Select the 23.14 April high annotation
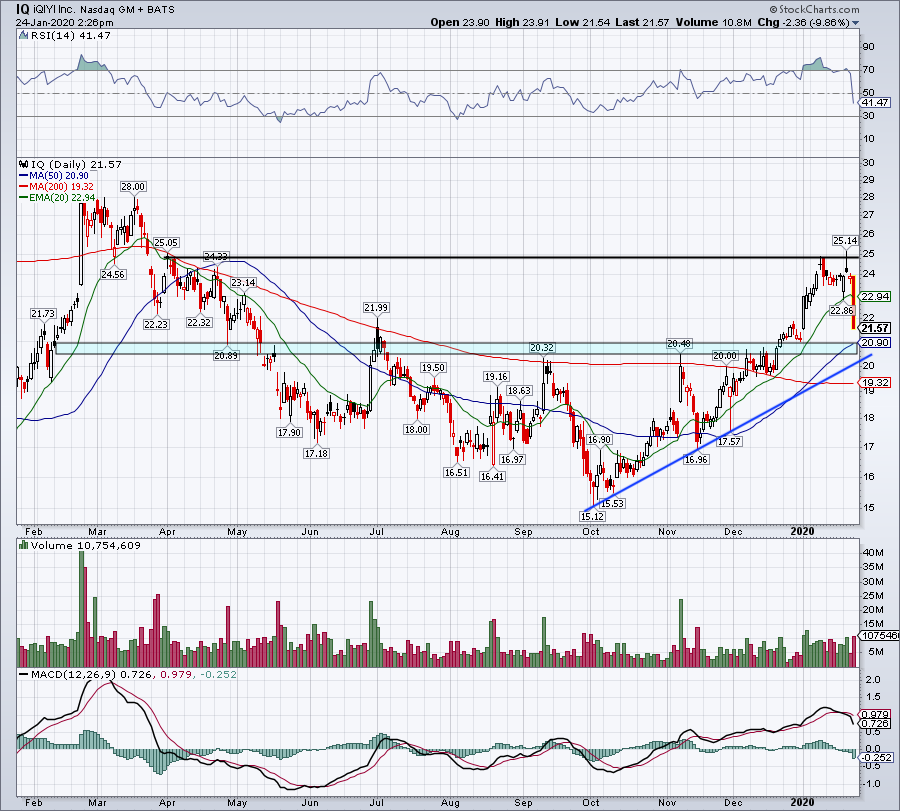 [243, 282]
